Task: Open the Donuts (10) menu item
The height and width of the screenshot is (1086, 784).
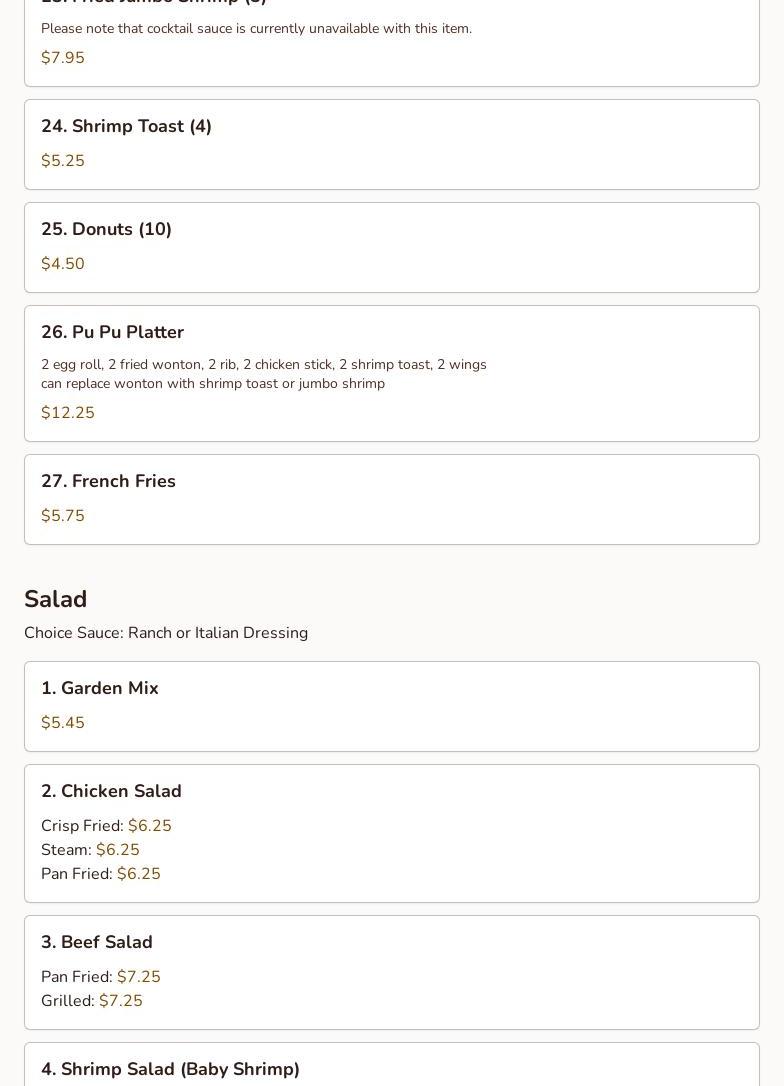Action: (x=106, y=230)
